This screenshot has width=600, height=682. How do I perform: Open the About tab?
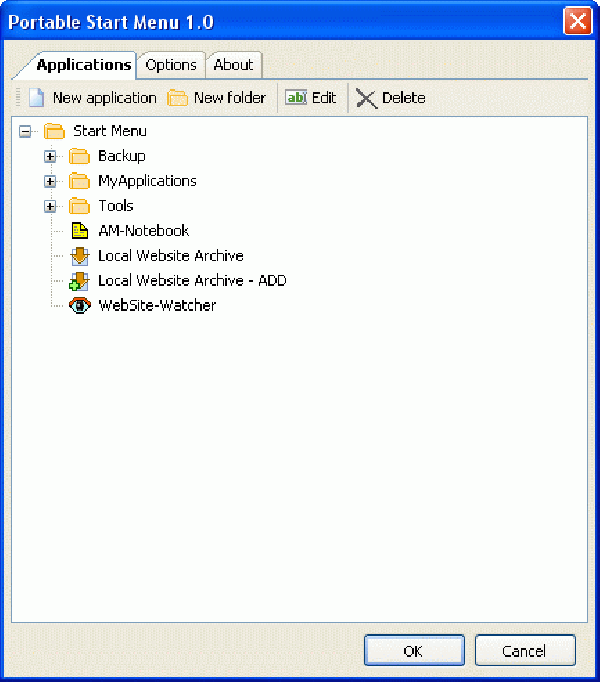tap(233, 65)
